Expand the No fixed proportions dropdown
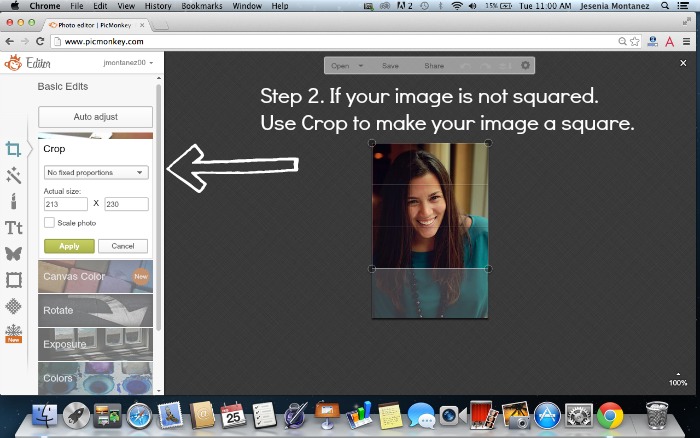Image resolution: width=700 pixels, height=438 pixels. point(96,172)
